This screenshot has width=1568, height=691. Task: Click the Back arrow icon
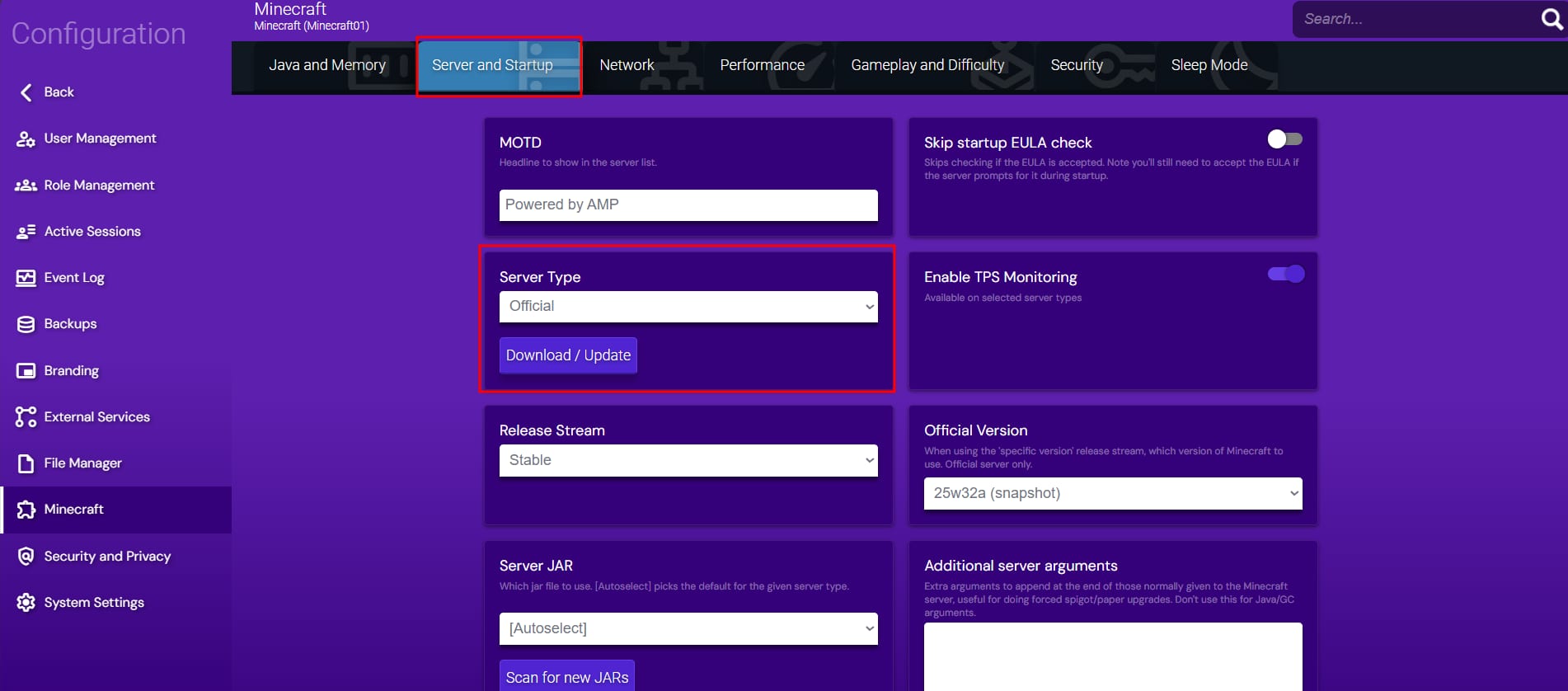click(x=26, y=92)
